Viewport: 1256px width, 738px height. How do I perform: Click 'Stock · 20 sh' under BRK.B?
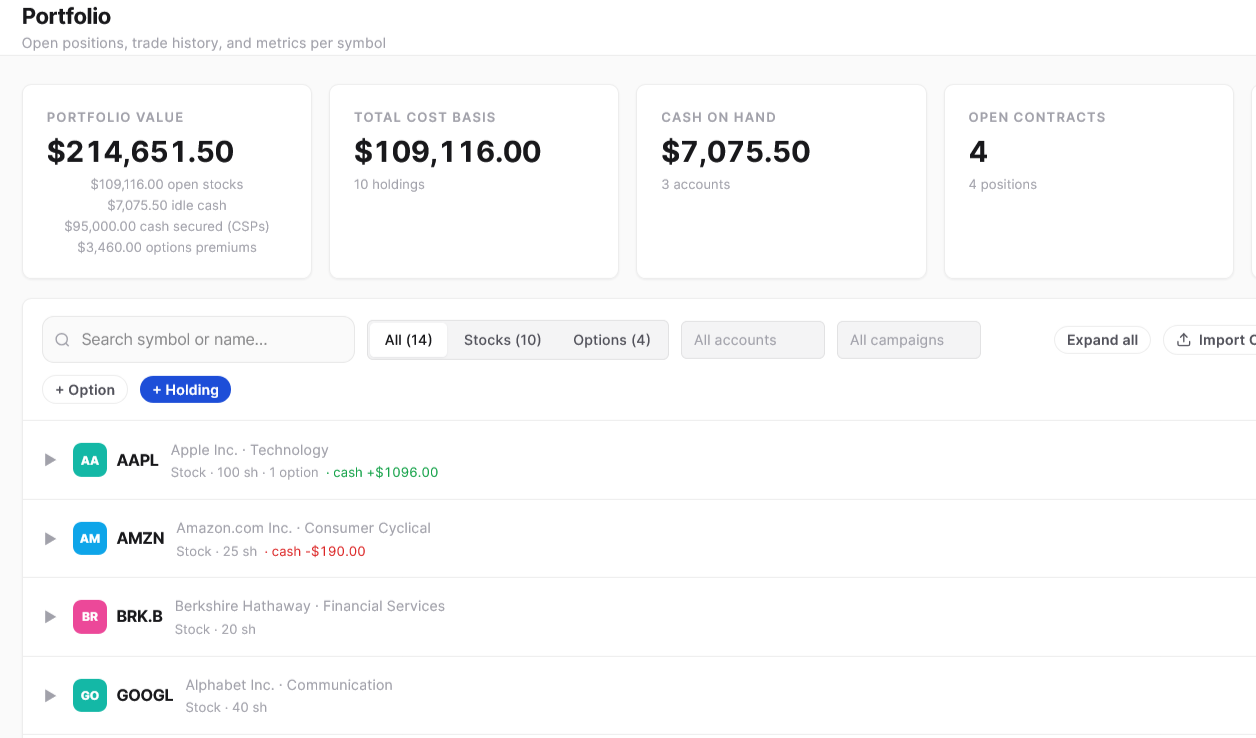point(215,630)
